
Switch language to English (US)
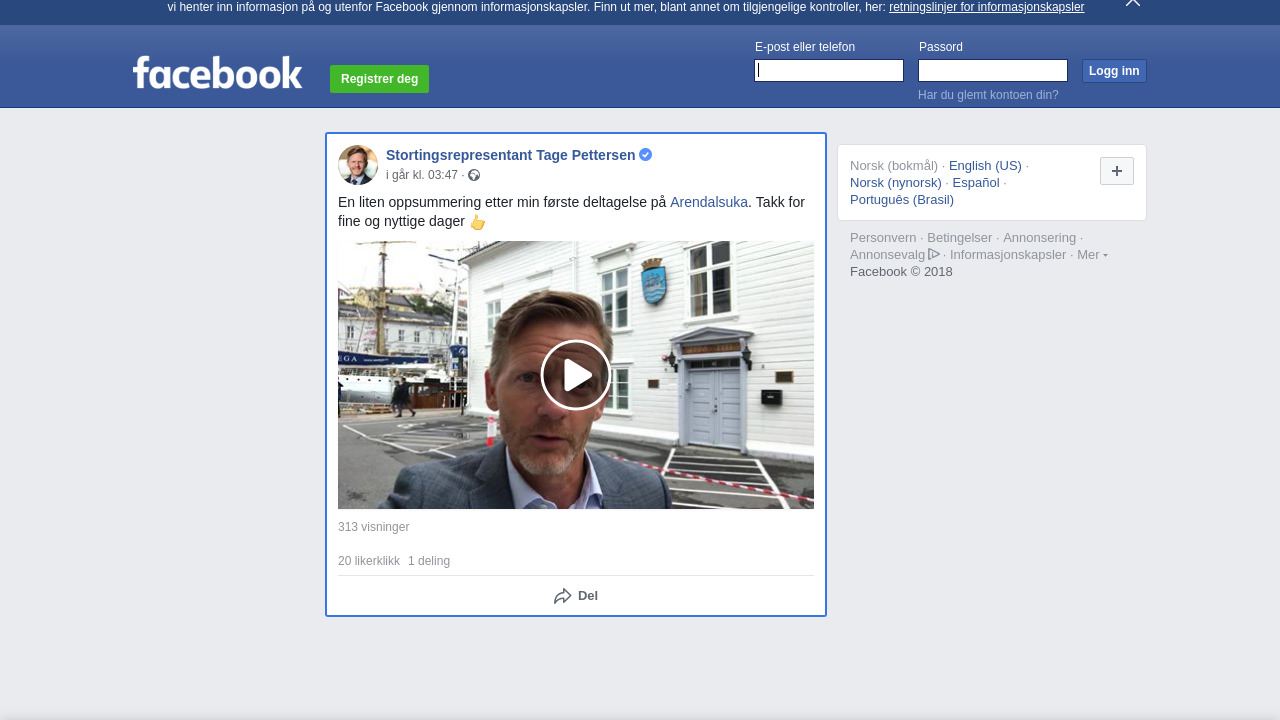coord(985,166)
